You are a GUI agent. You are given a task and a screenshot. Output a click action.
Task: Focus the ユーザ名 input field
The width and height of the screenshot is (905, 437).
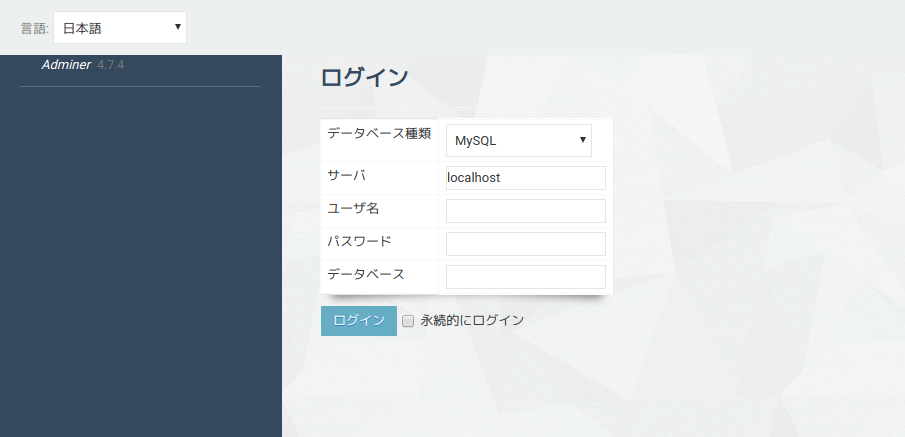point(525,211)
